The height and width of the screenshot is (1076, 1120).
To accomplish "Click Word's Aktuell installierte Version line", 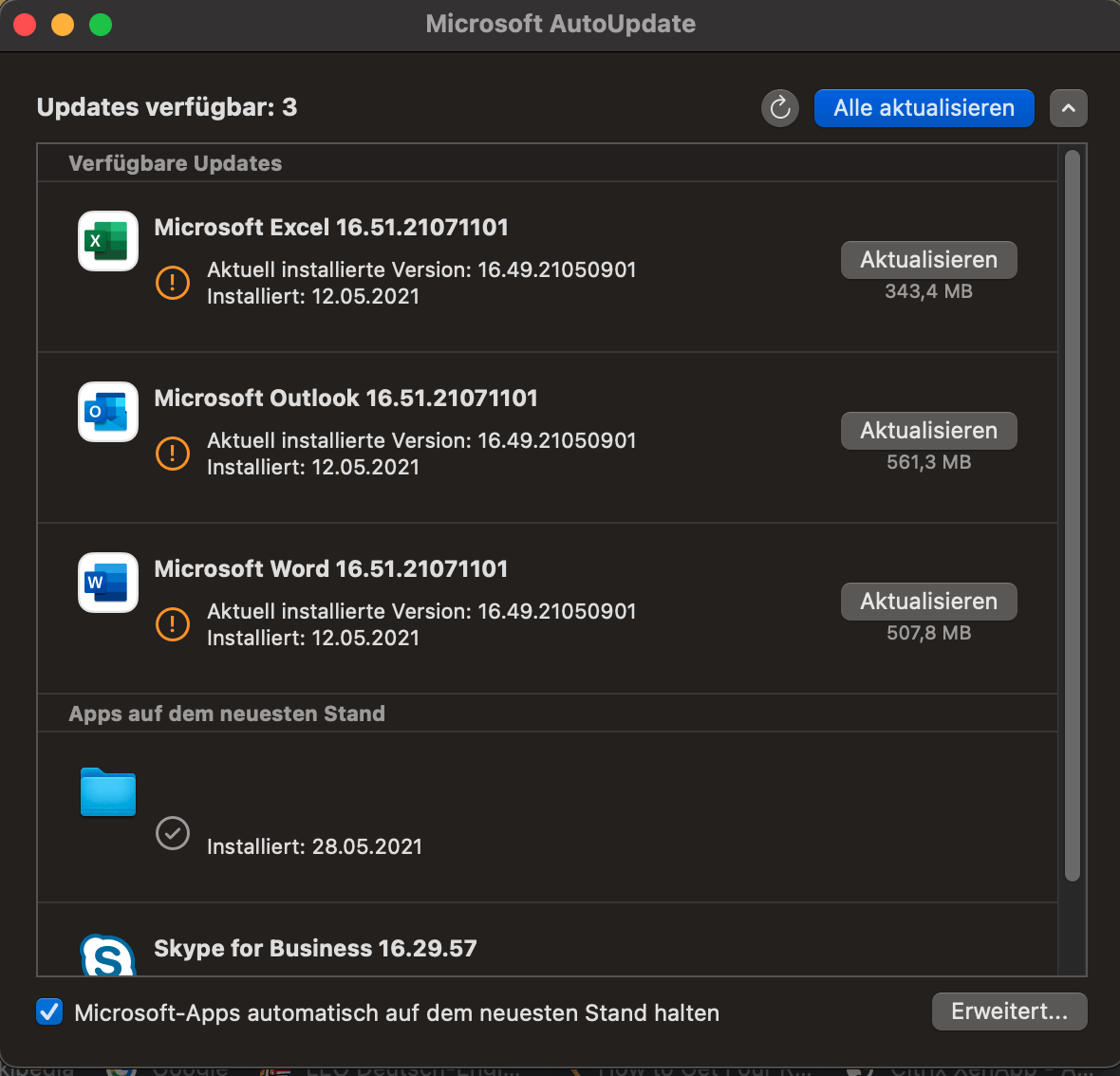I will 421,611.
